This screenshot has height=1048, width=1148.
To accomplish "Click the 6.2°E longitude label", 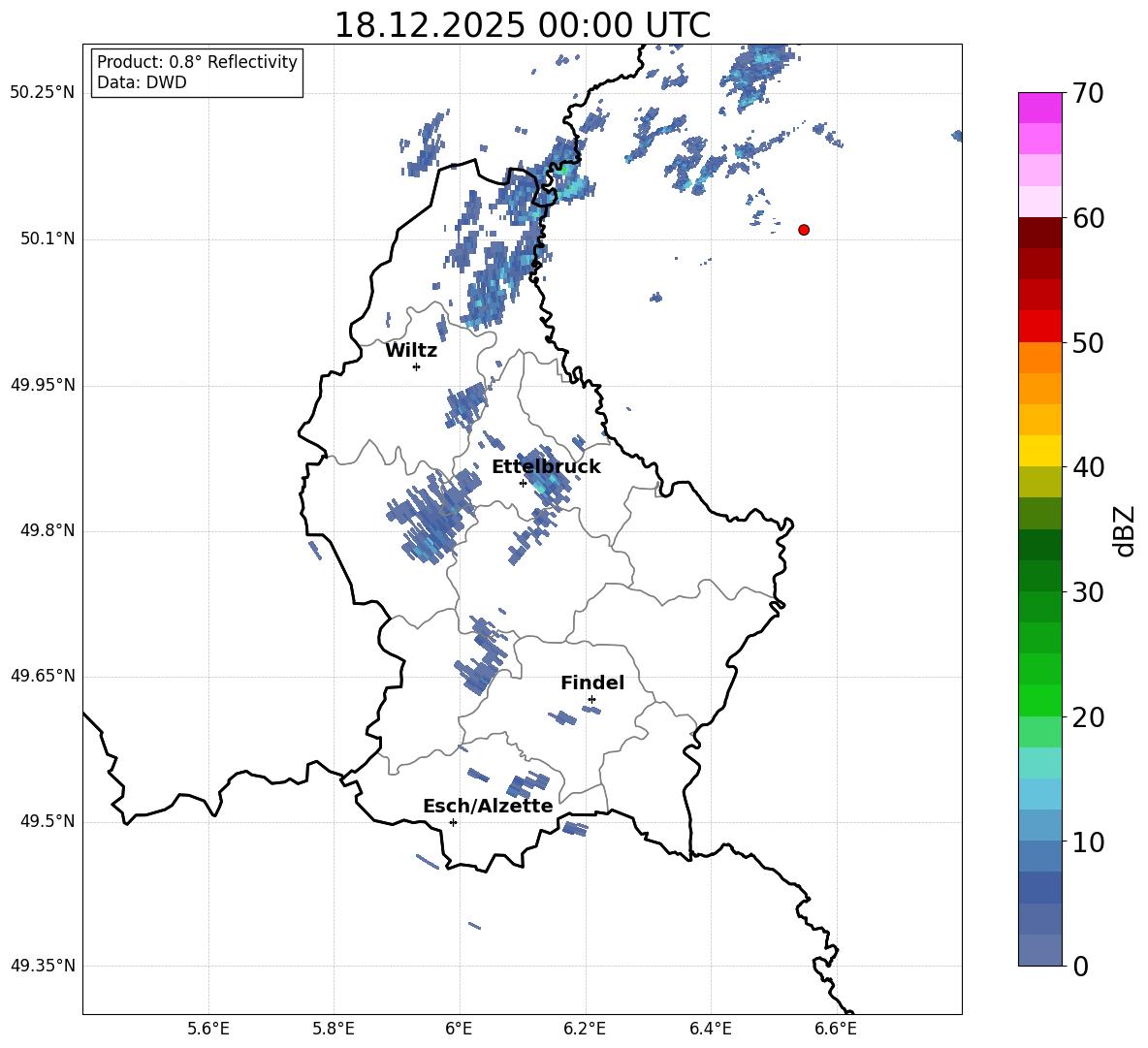I will tap(585, 1029).
